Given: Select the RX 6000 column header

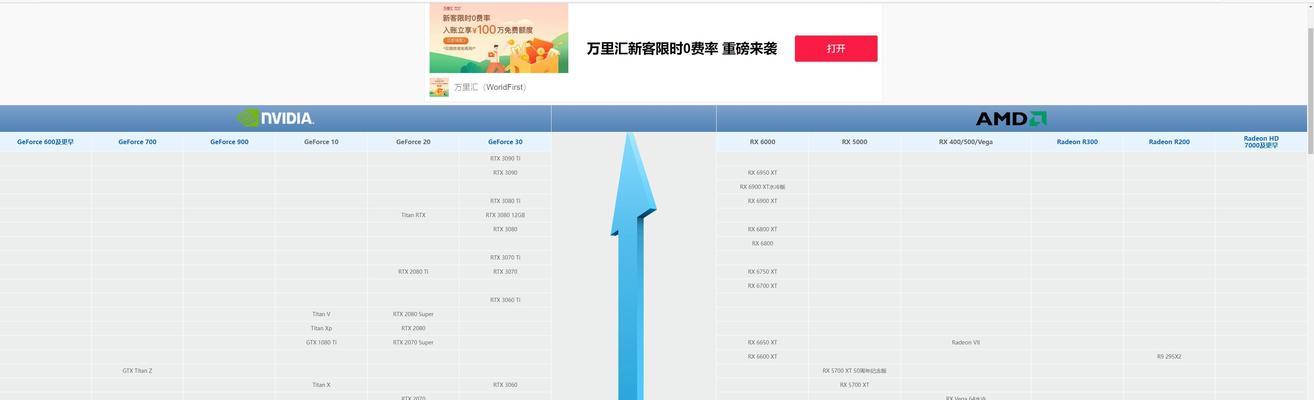Looking at the screenshot, I should [x=762, y=142].
